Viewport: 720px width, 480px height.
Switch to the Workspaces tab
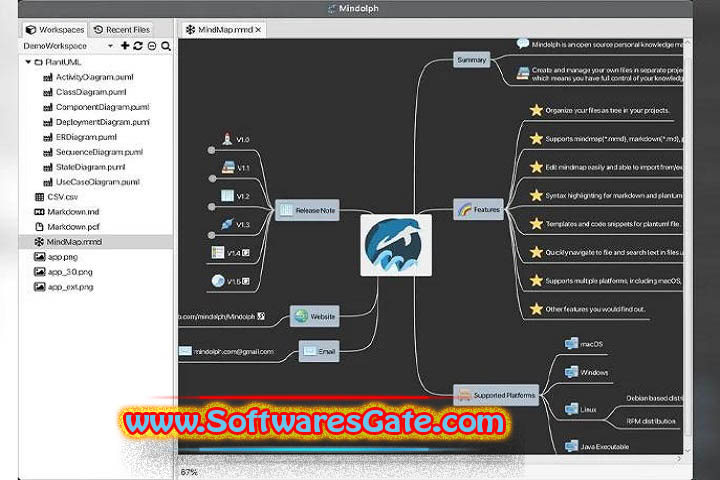point(55,29)
